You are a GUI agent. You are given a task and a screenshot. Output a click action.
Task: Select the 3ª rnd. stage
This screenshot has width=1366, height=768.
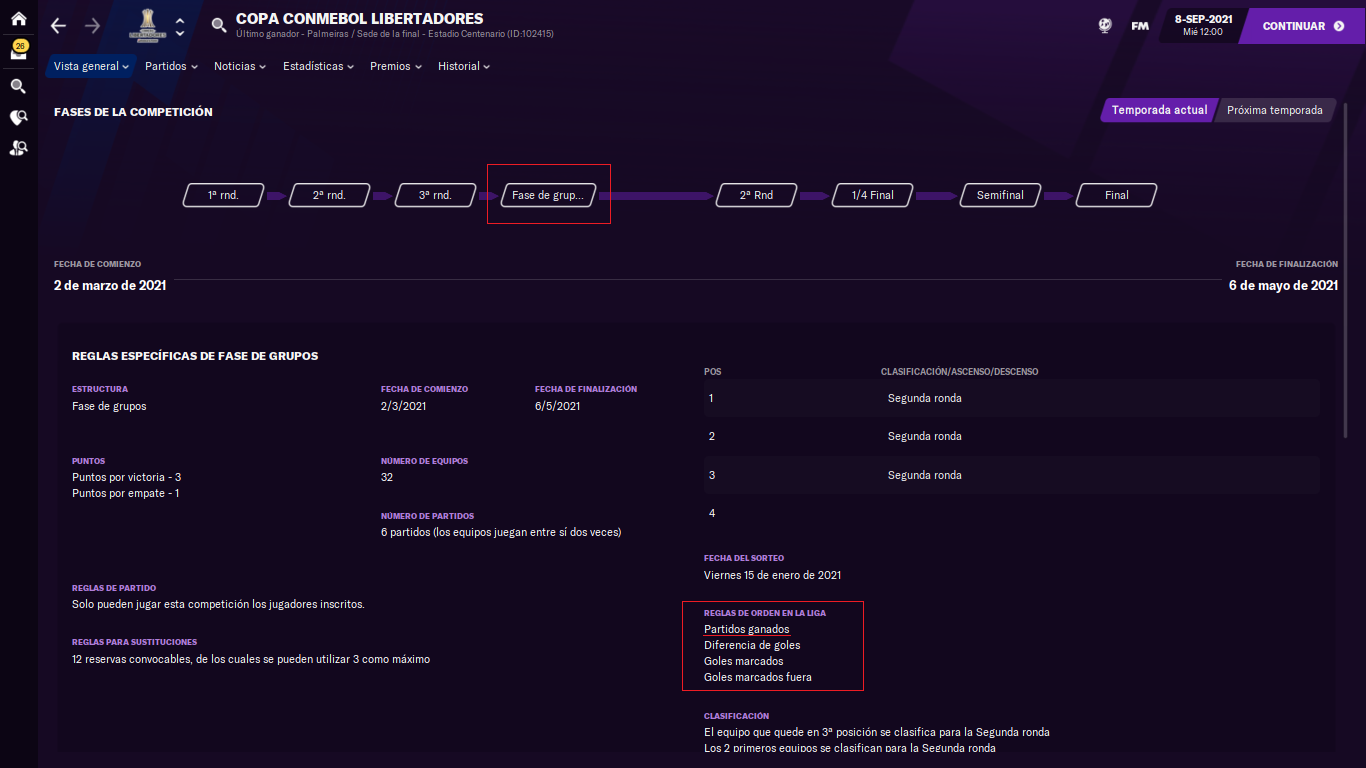pyautogui.click(x=435, y=195)
